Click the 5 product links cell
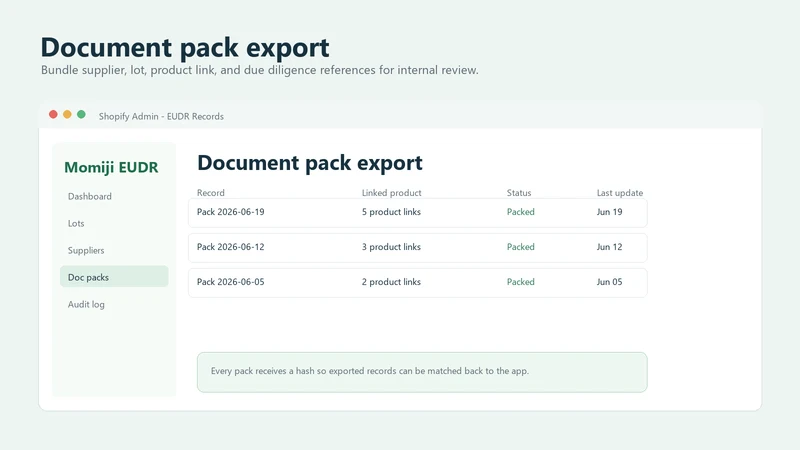This screenshot has width=800, height=450. tap(391, 212)
